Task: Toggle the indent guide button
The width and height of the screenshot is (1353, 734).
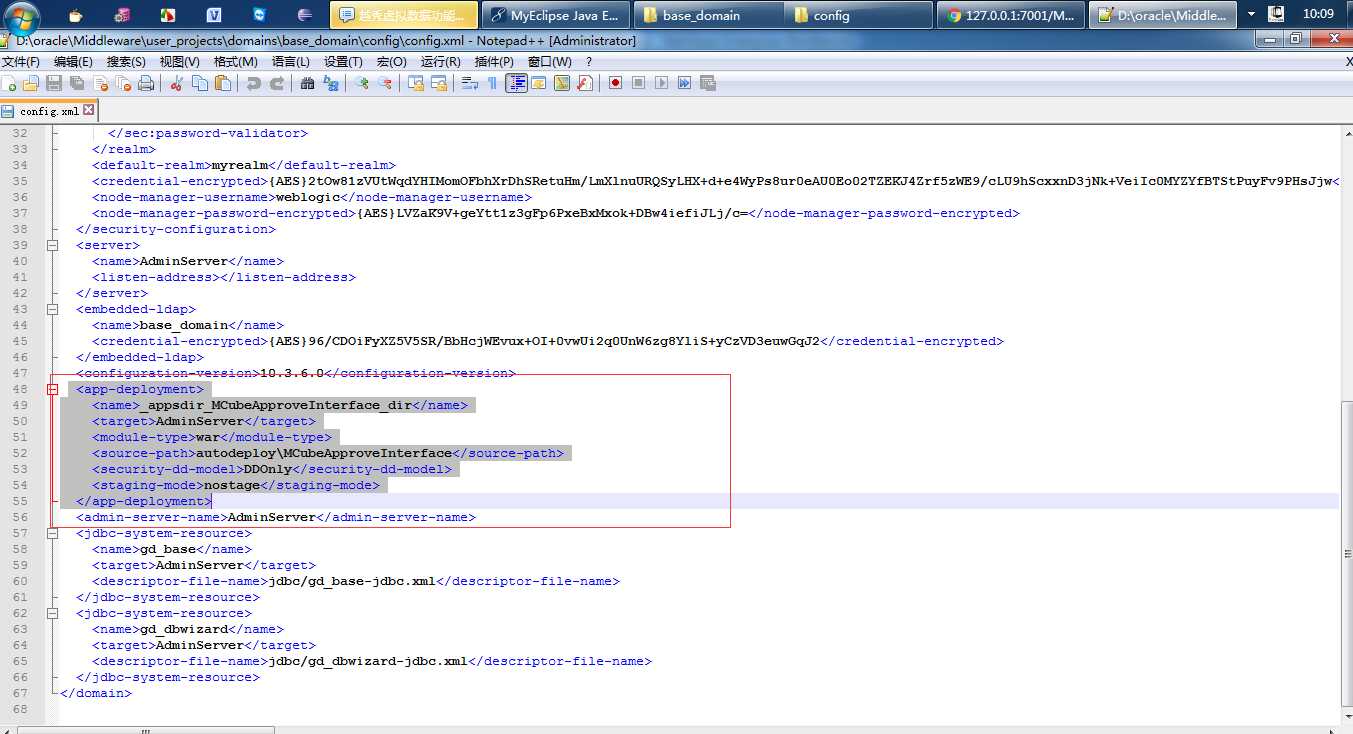Action: [516, 83]
